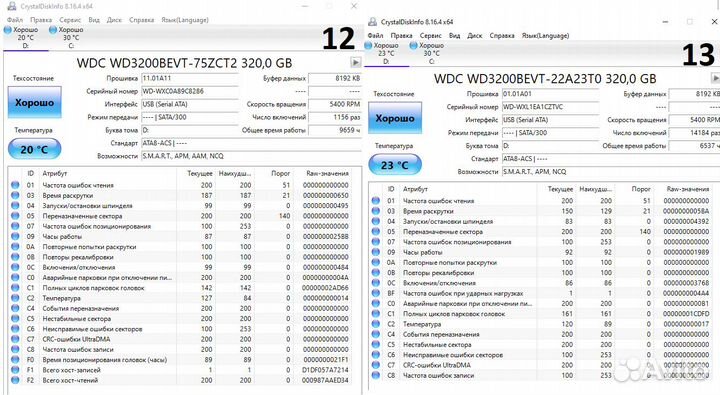Open Язык(Language) menu in window 12
The width and height of the screenshot is (720, 395).
tap(185, 20)
